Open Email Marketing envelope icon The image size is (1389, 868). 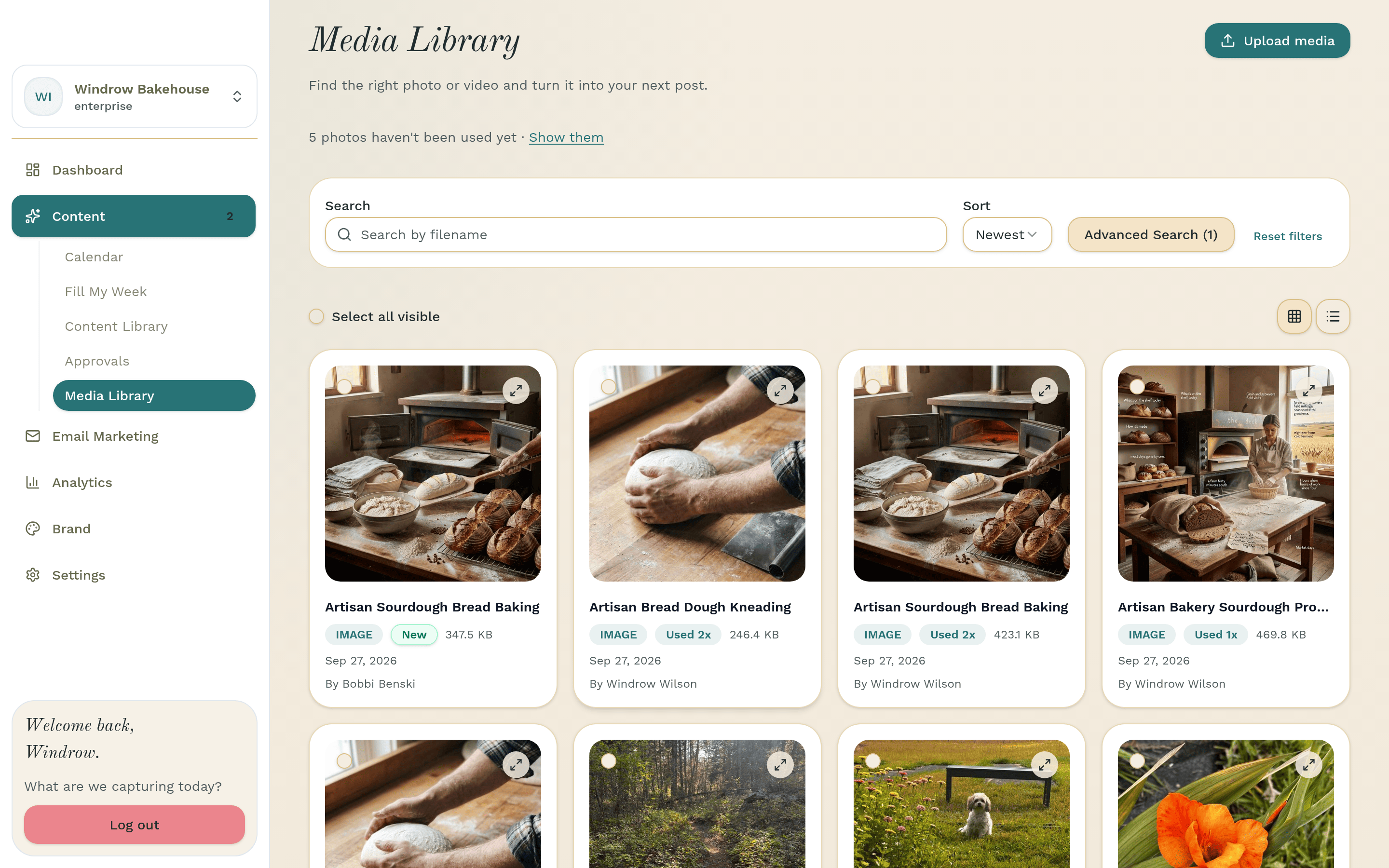point(33,436)
